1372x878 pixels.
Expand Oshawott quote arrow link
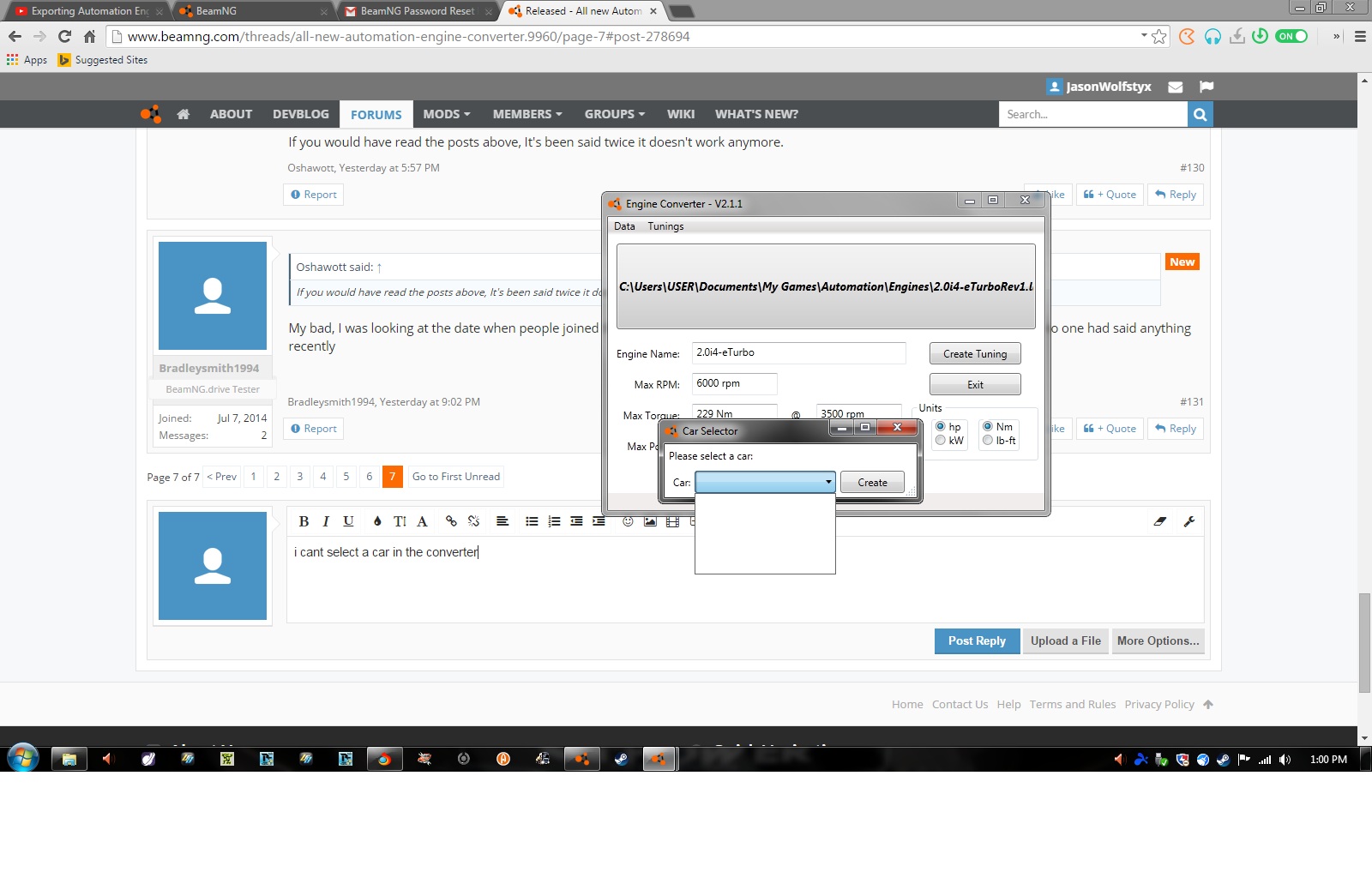[379, 268]
